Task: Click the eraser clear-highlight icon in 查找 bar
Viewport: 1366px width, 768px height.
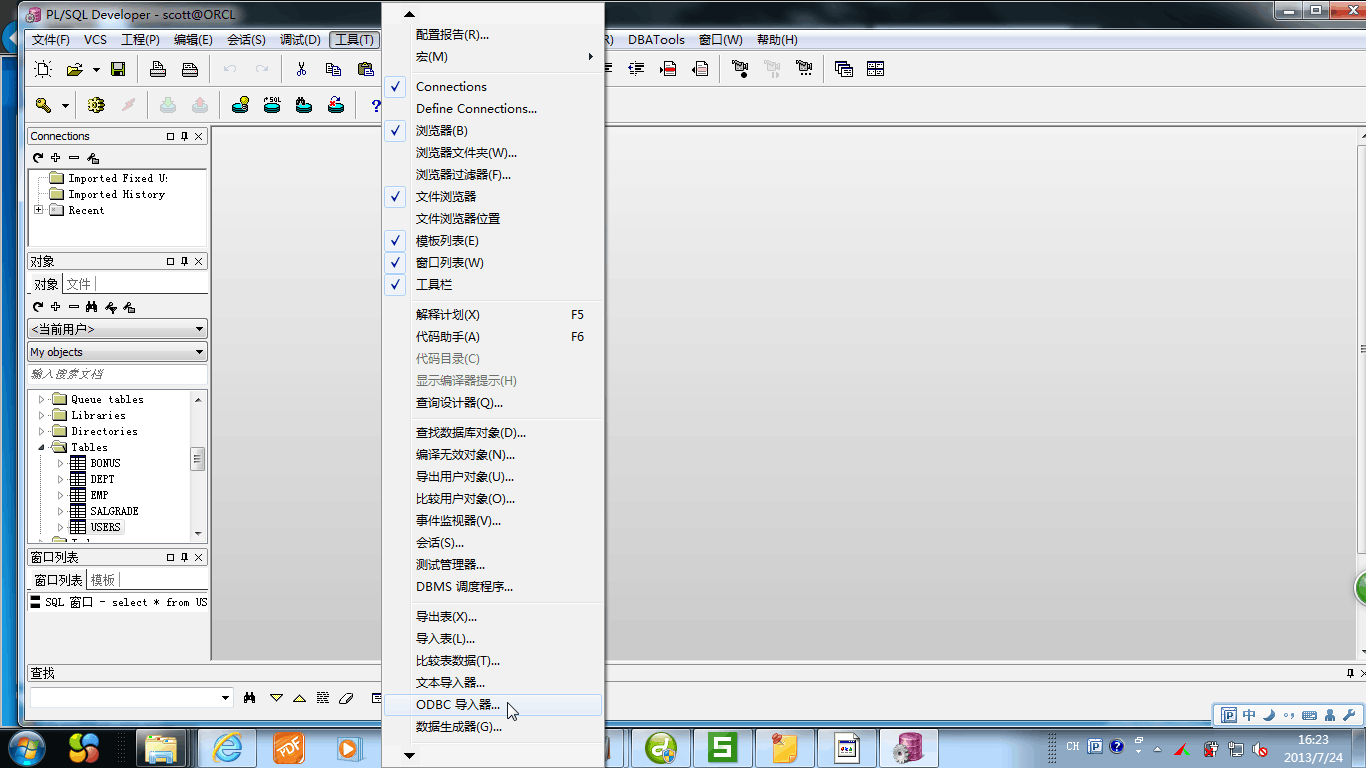Action: click(347, 697)
